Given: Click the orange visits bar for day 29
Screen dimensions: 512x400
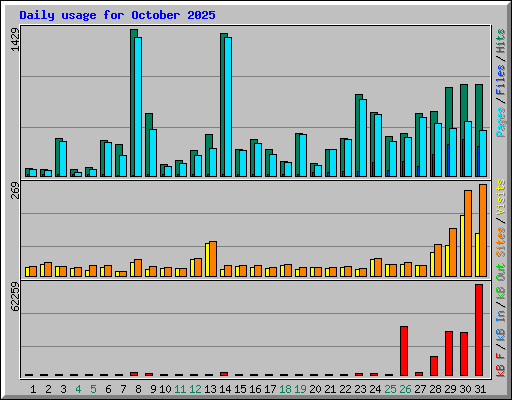Looking at the screenshot, I should pyautogui.click(x=453, y=252).
